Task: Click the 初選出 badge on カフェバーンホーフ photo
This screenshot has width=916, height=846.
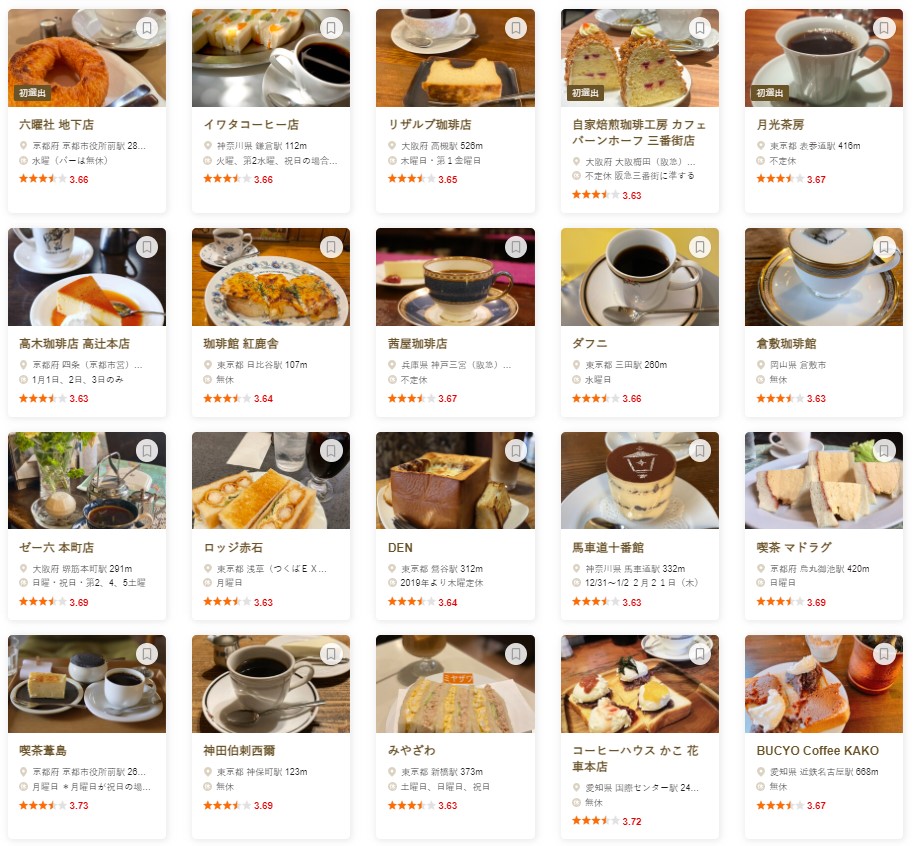Action: [585, 93]
